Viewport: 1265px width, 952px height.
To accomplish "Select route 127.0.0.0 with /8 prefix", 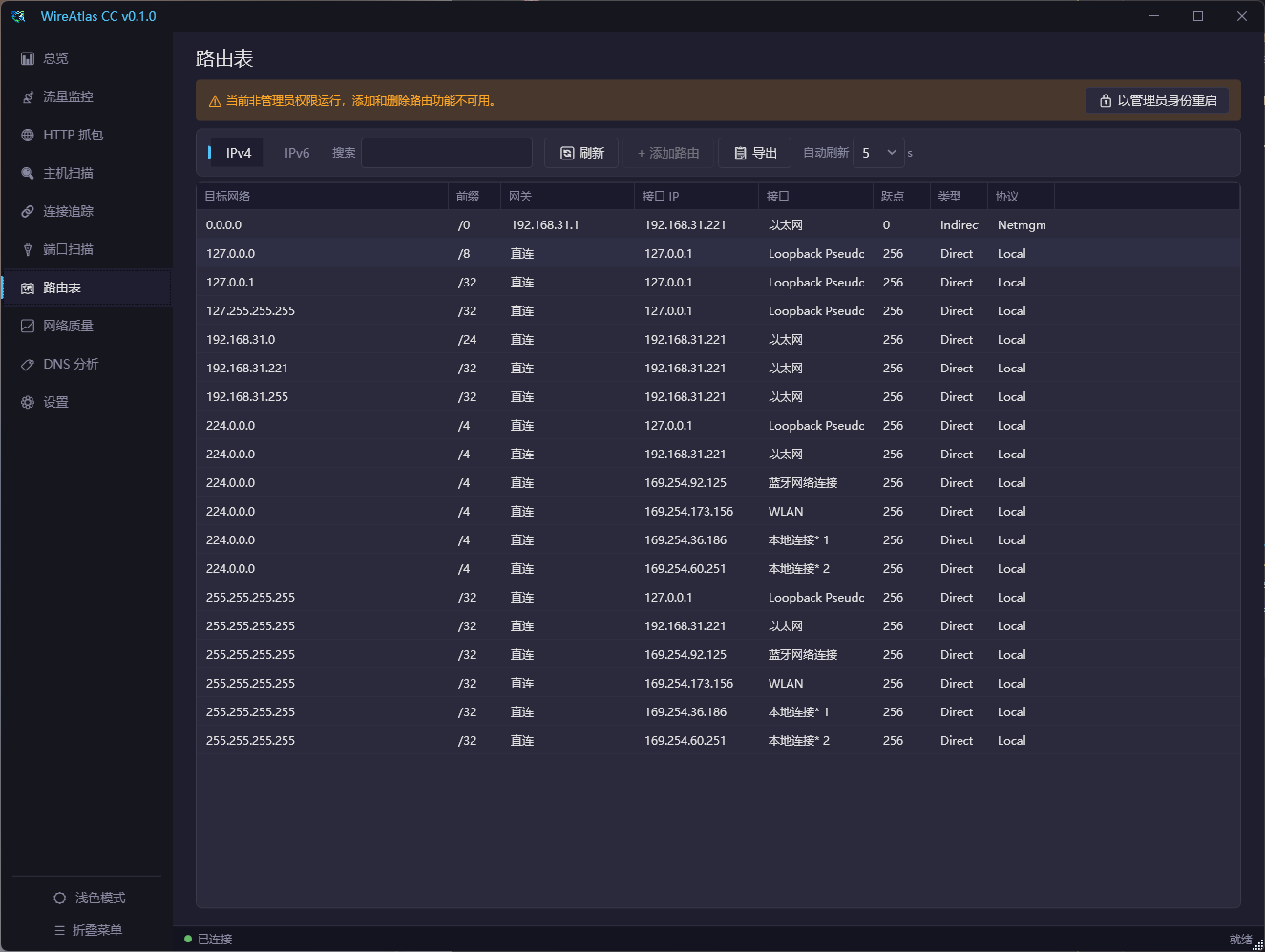I will (718, 253).
